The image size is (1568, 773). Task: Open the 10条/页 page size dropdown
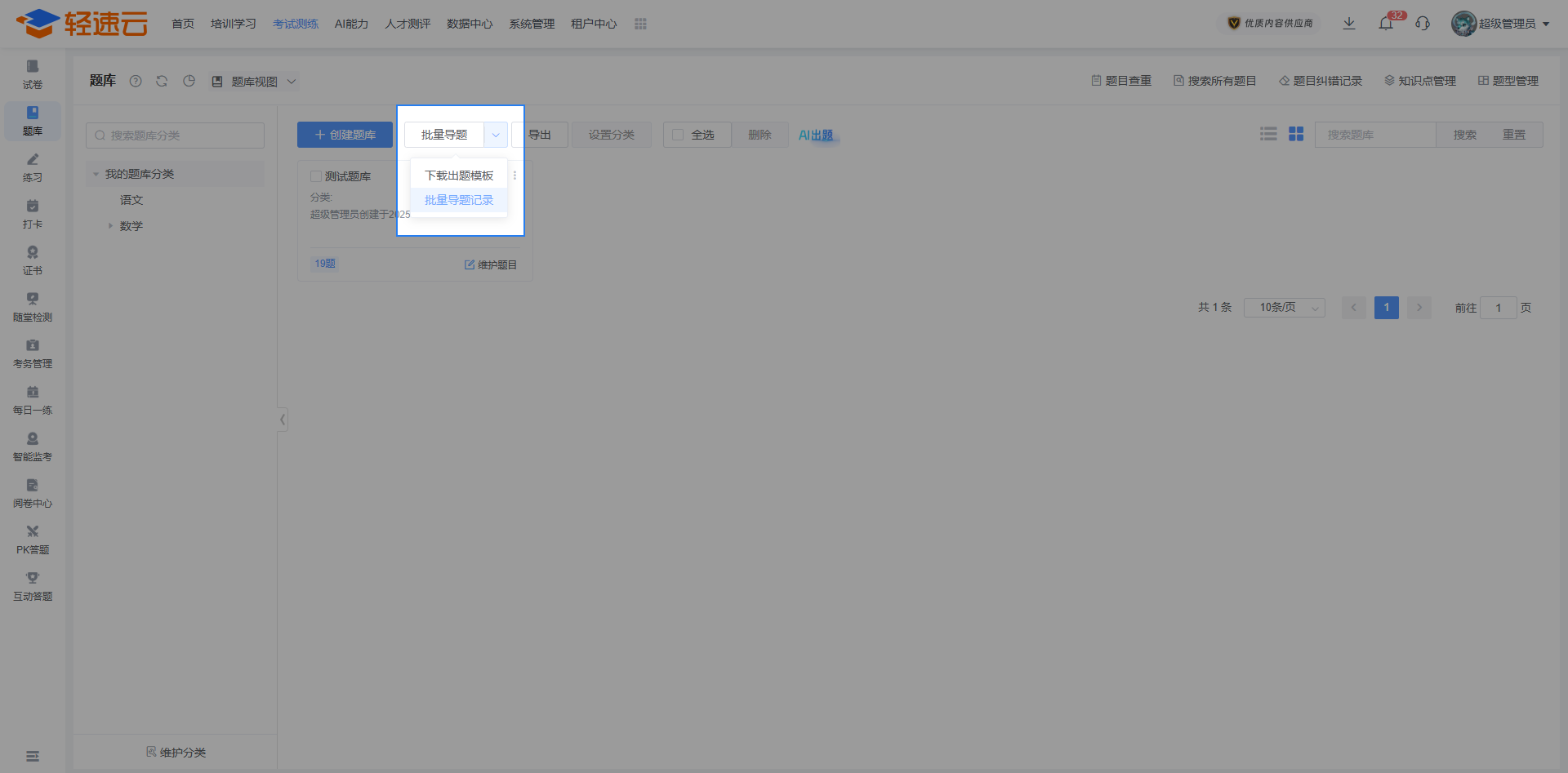pos(1284,308)
